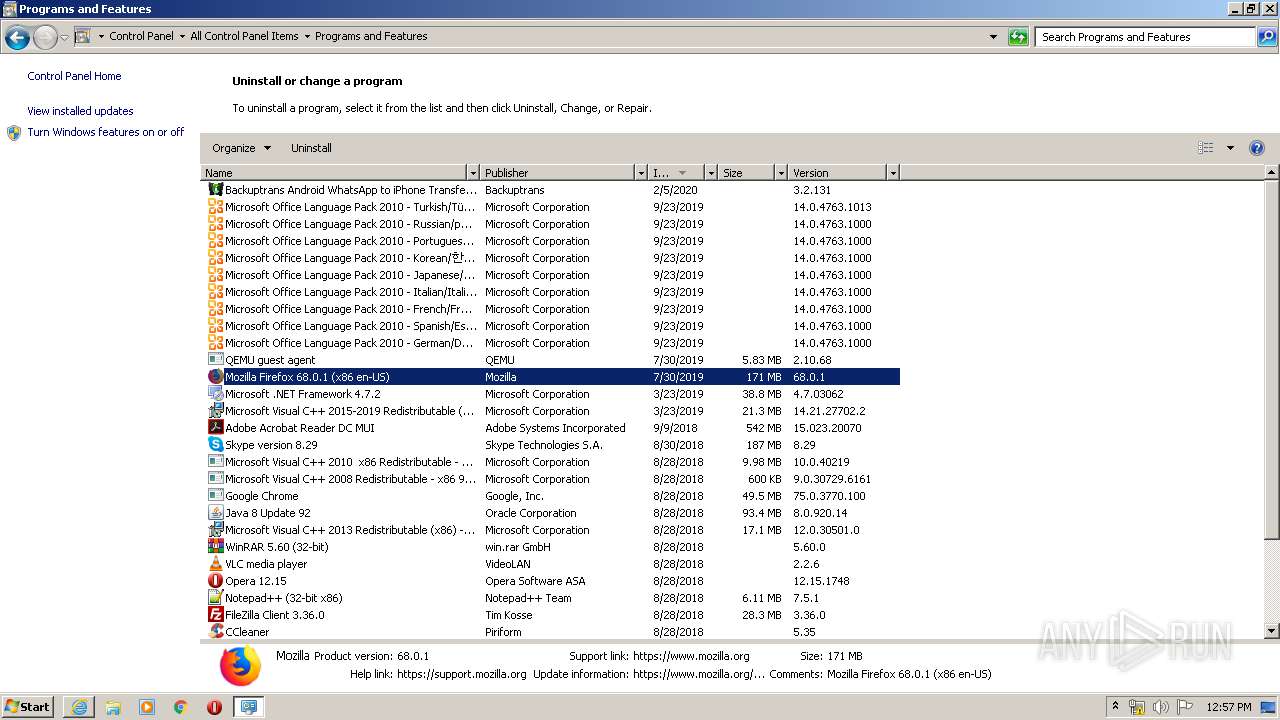The width and height of the screenshot is (1280, 720).
Task: Click the search magnifier icon
Action: click(1266, 37)
